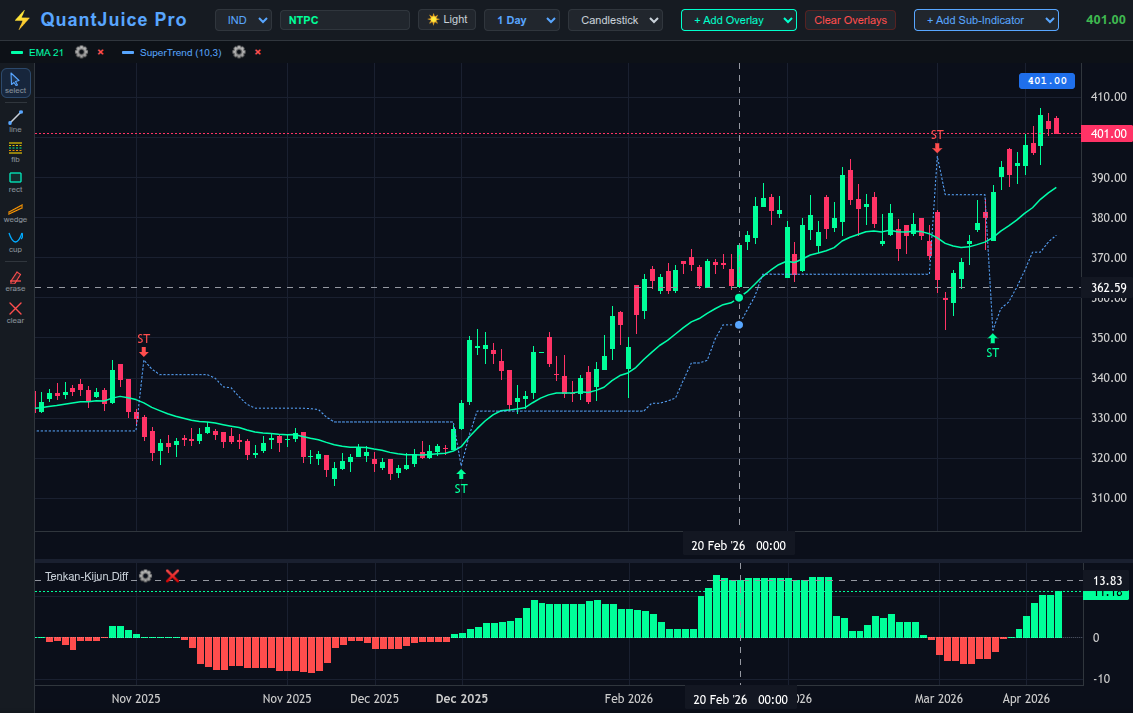Image resolution: width=1133 pixels, height=713 pixels.
Task: Open the Add Overlay menu
Action: click(738, 18)
